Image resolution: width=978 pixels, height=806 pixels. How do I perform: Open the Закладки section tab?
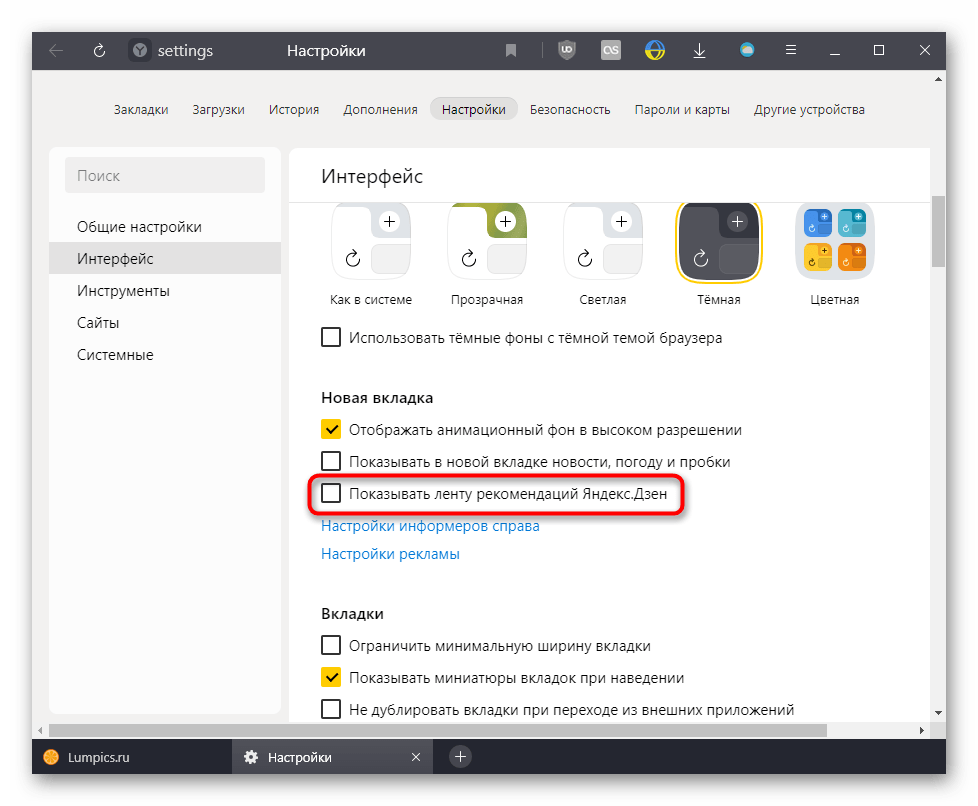pyautogui.click(x=141, y=110)
